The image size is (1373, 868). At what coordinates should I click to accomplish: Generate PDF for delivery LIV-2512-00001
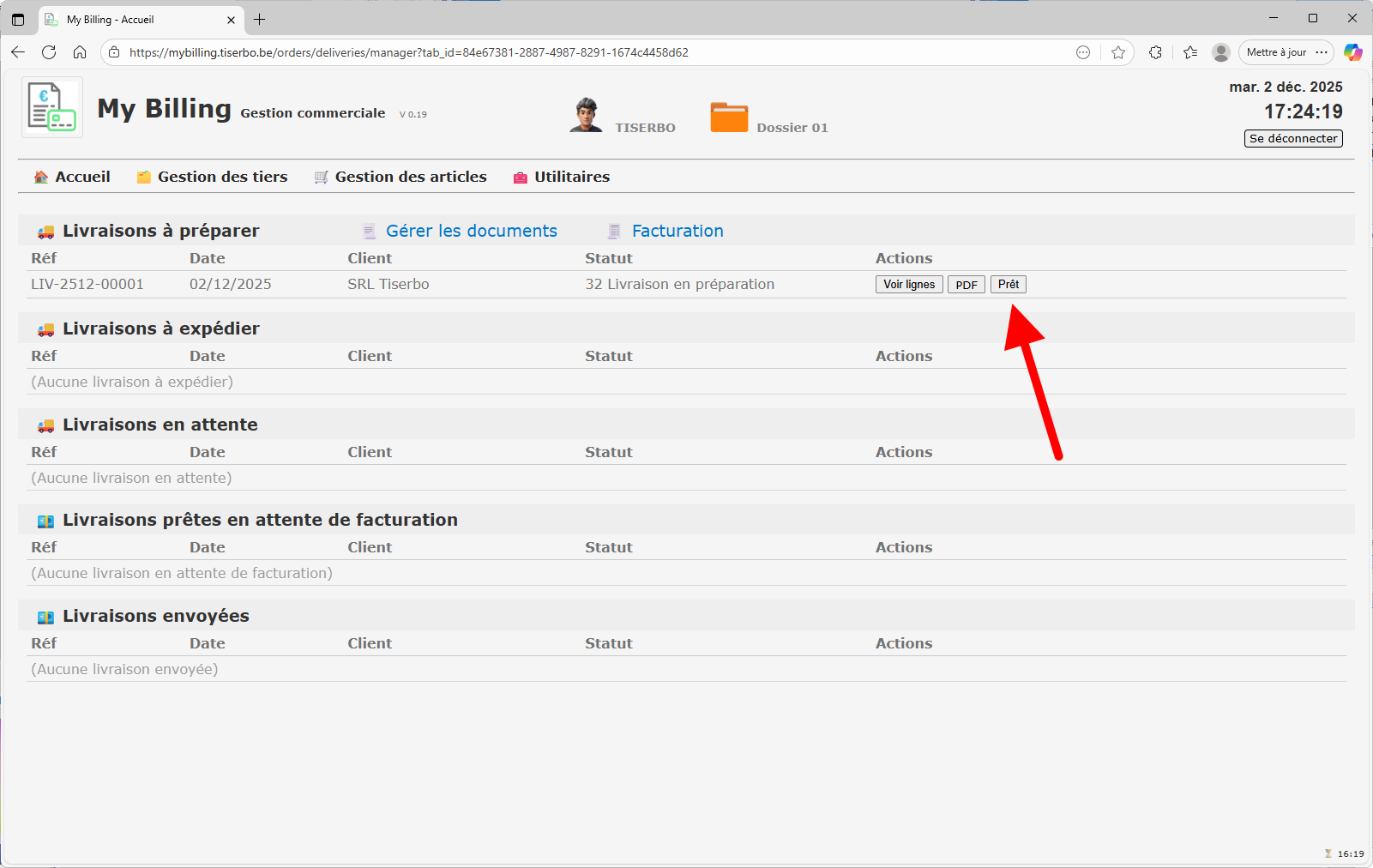(x=966, y=285)
